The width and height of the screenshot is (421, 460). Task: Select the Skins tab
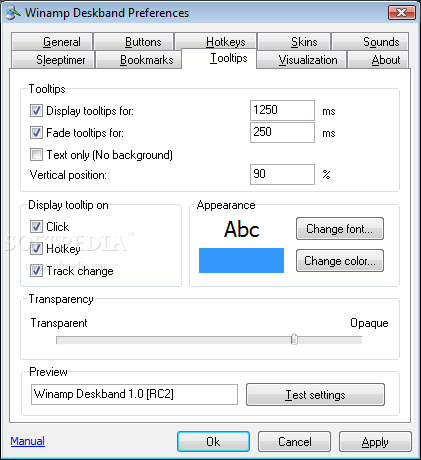click(x=294, y=42)
